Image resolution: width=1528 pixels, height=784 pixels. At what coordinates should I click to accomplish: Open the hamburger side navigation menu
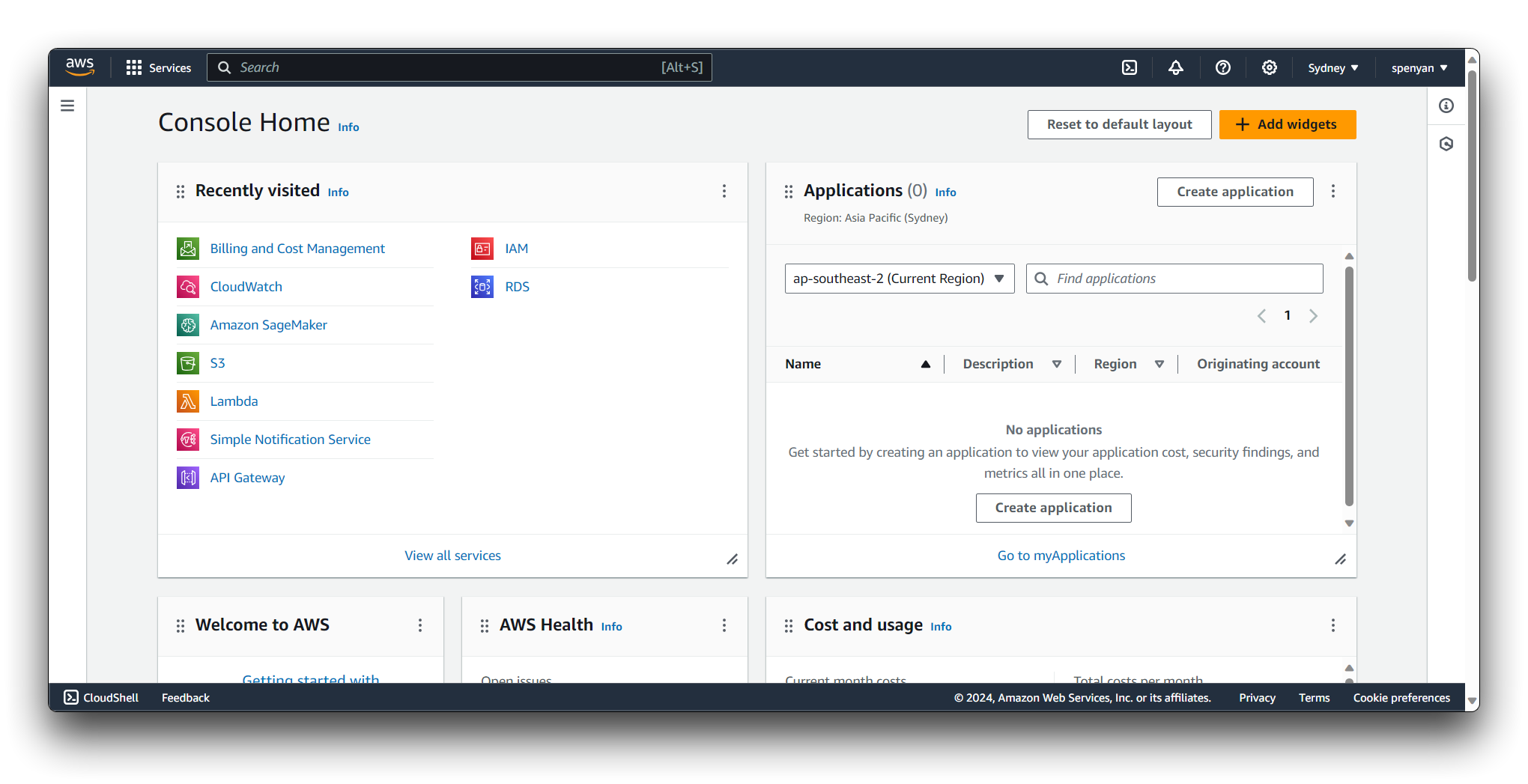coord(67,106)
